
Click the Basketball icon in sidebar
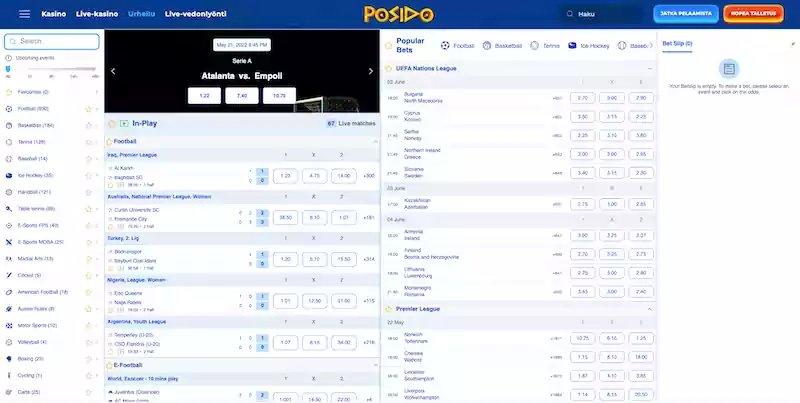click(9, 125)
